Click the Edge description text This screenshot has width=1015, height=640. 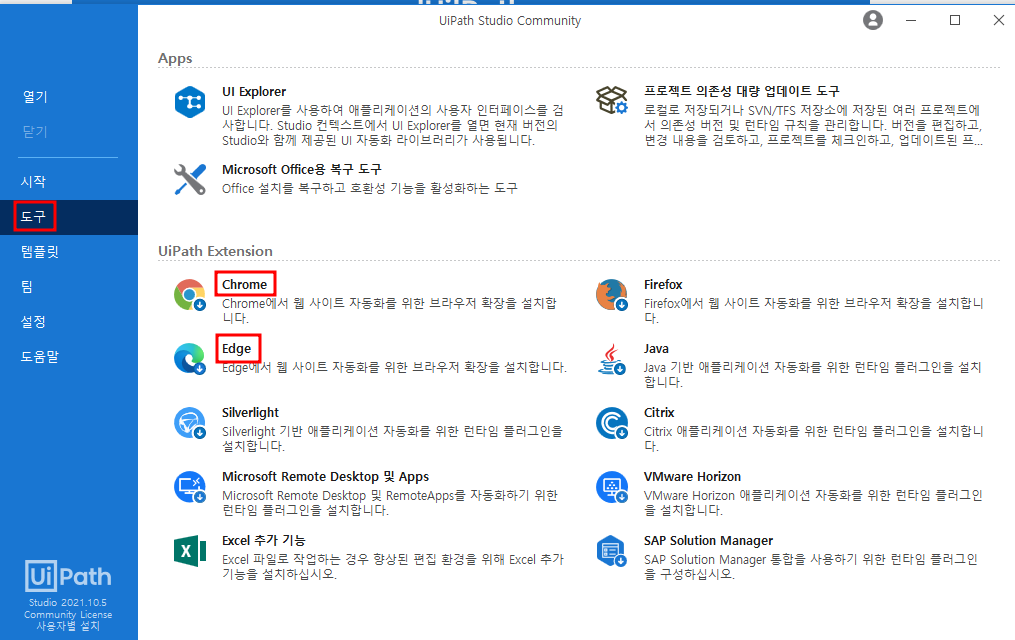coord(394,367)
